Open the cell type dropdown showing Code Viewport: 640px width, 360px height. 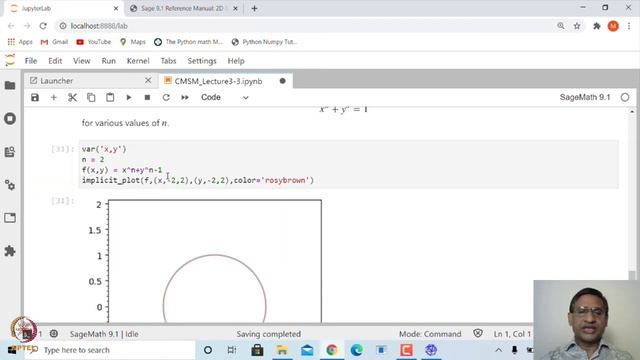point(224,98)
